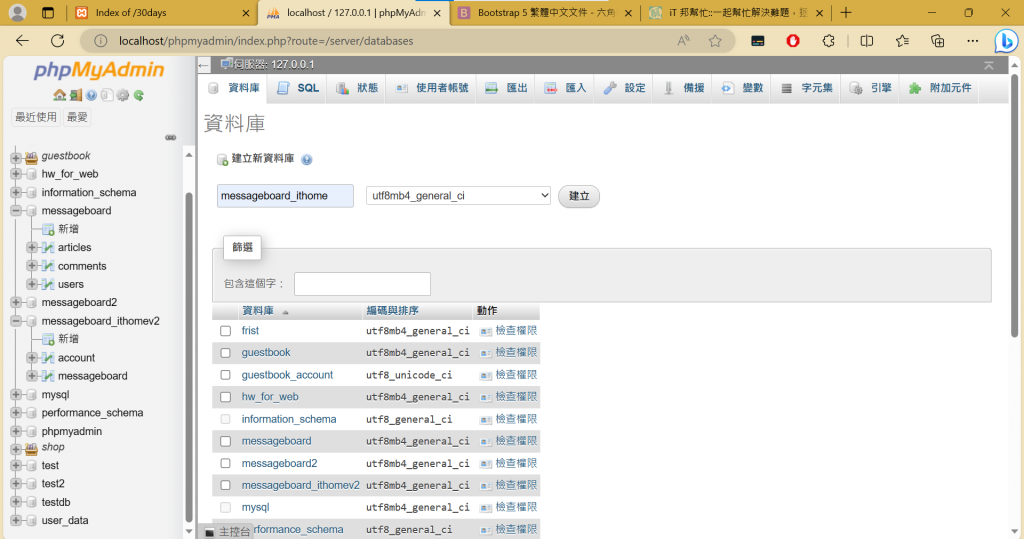Click 檢查權限 icon for frist row

pyautogui.click(x=486, y=331)
